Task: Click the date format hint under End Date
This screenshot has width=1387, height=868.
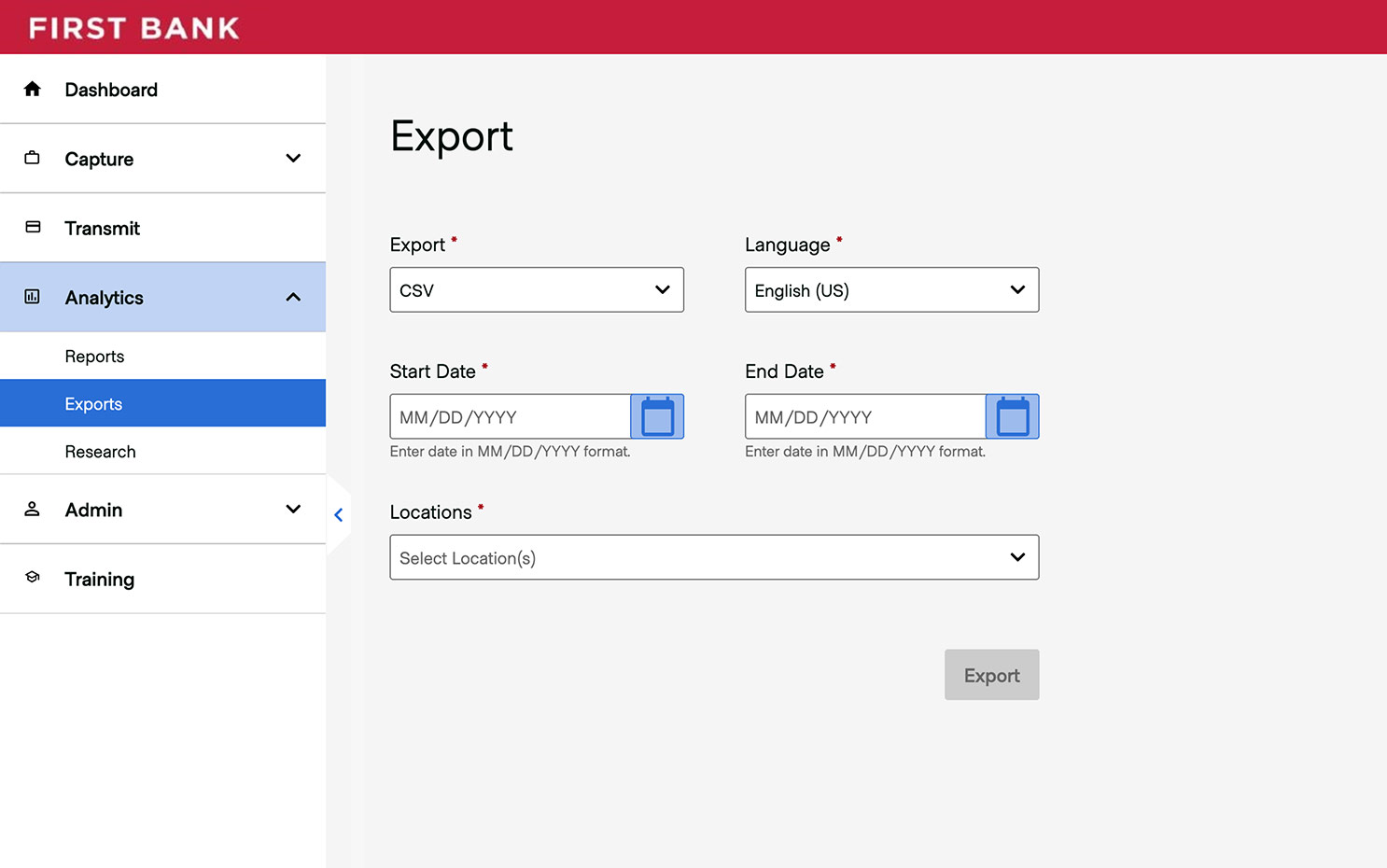Action: 865,452
